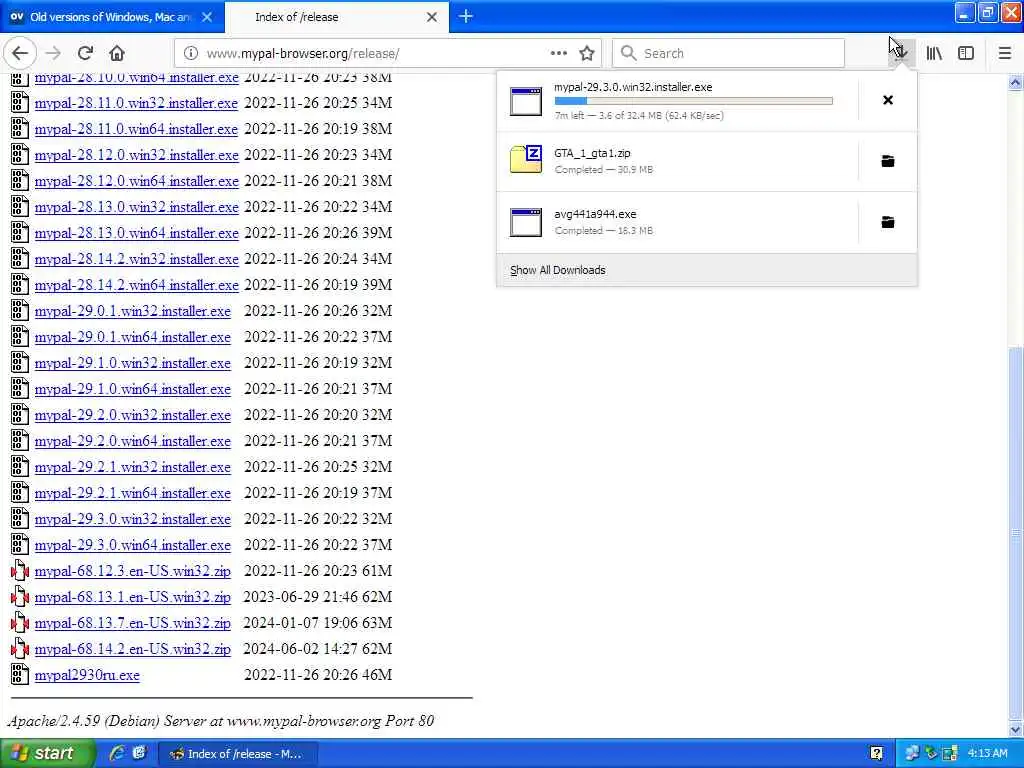Close the Old versions of Windows tab
This screenshot has width=1024, height=768.
[x=207, y=17]
